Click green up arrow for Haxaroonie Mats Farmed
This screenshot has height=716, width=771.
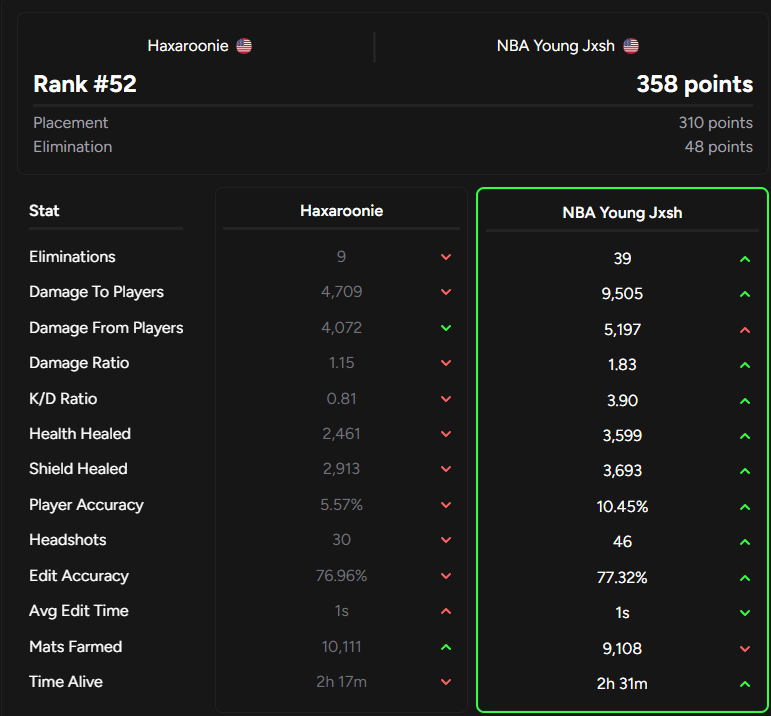(446, 647)
